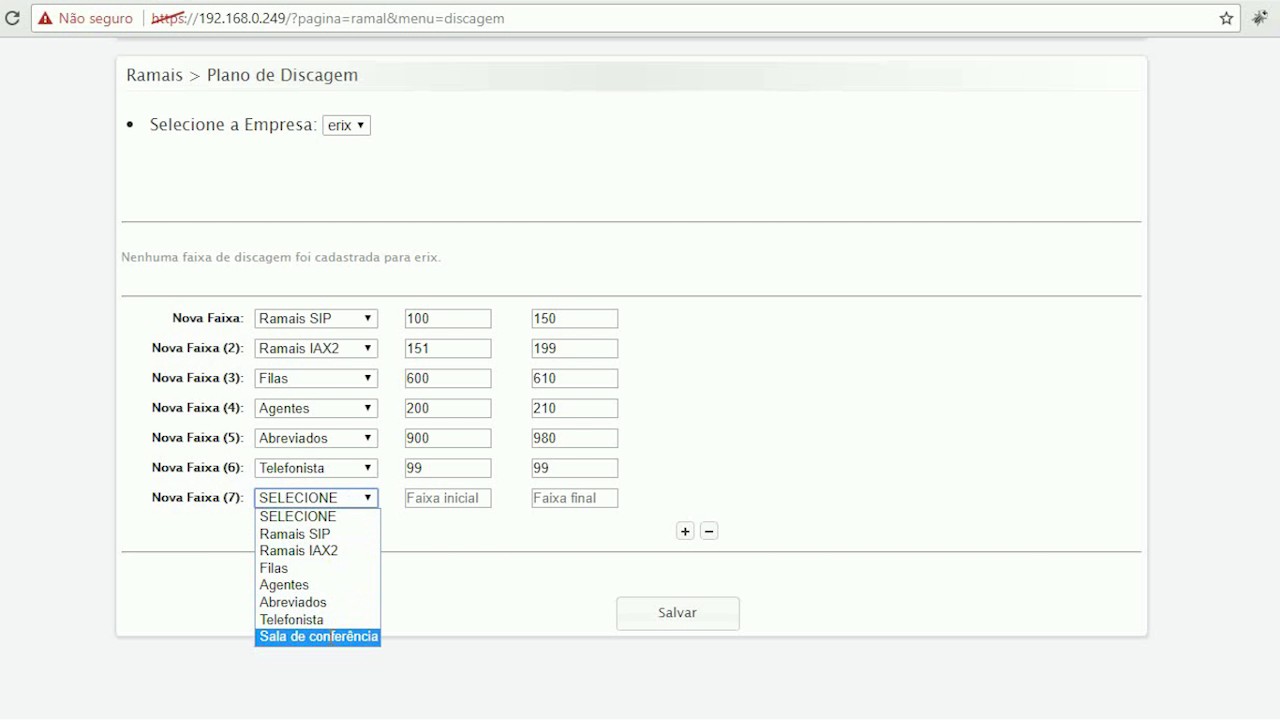This screenshot has height=720, width=1280.
Task: Choose SELECIONE in the open list
Action: tap(318, 517)
